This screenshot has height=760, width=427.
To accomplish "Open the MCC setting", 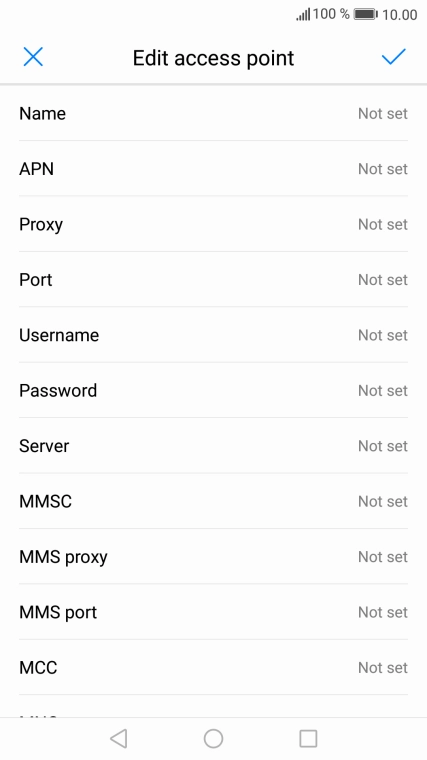I will pyautogui.click(x=213, y=667).
